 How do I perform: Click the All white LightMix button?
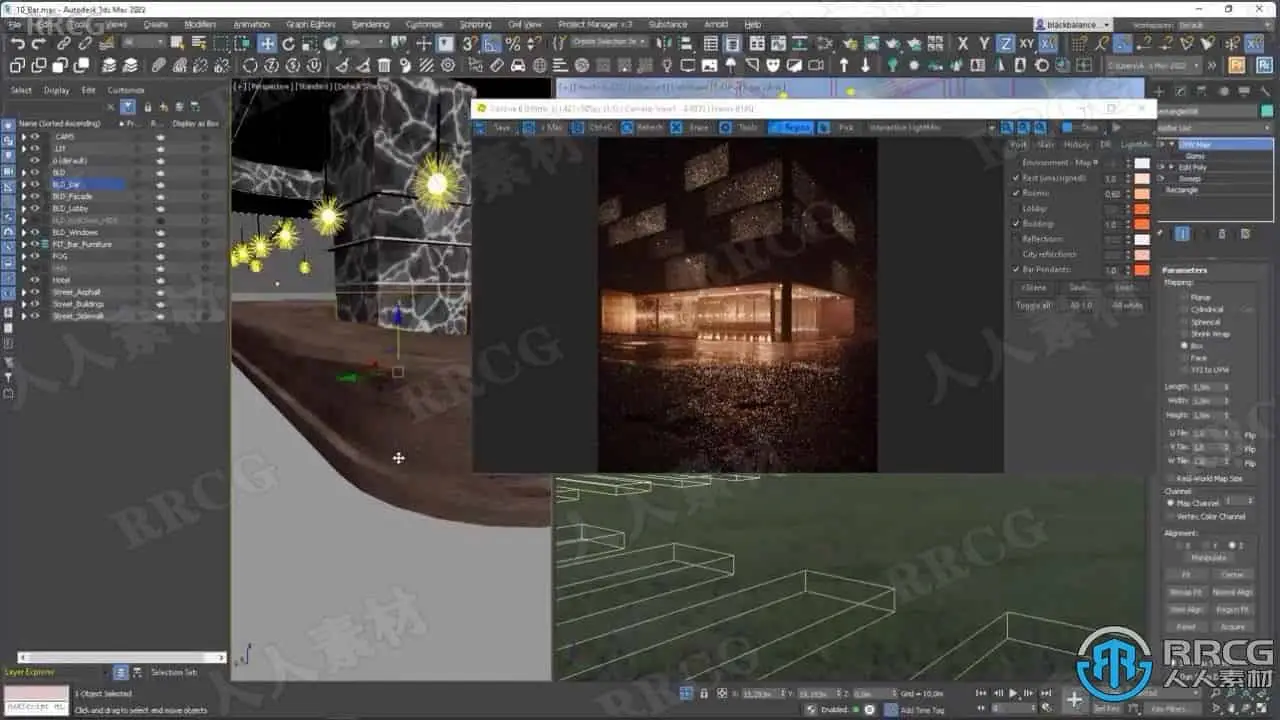1128,305
